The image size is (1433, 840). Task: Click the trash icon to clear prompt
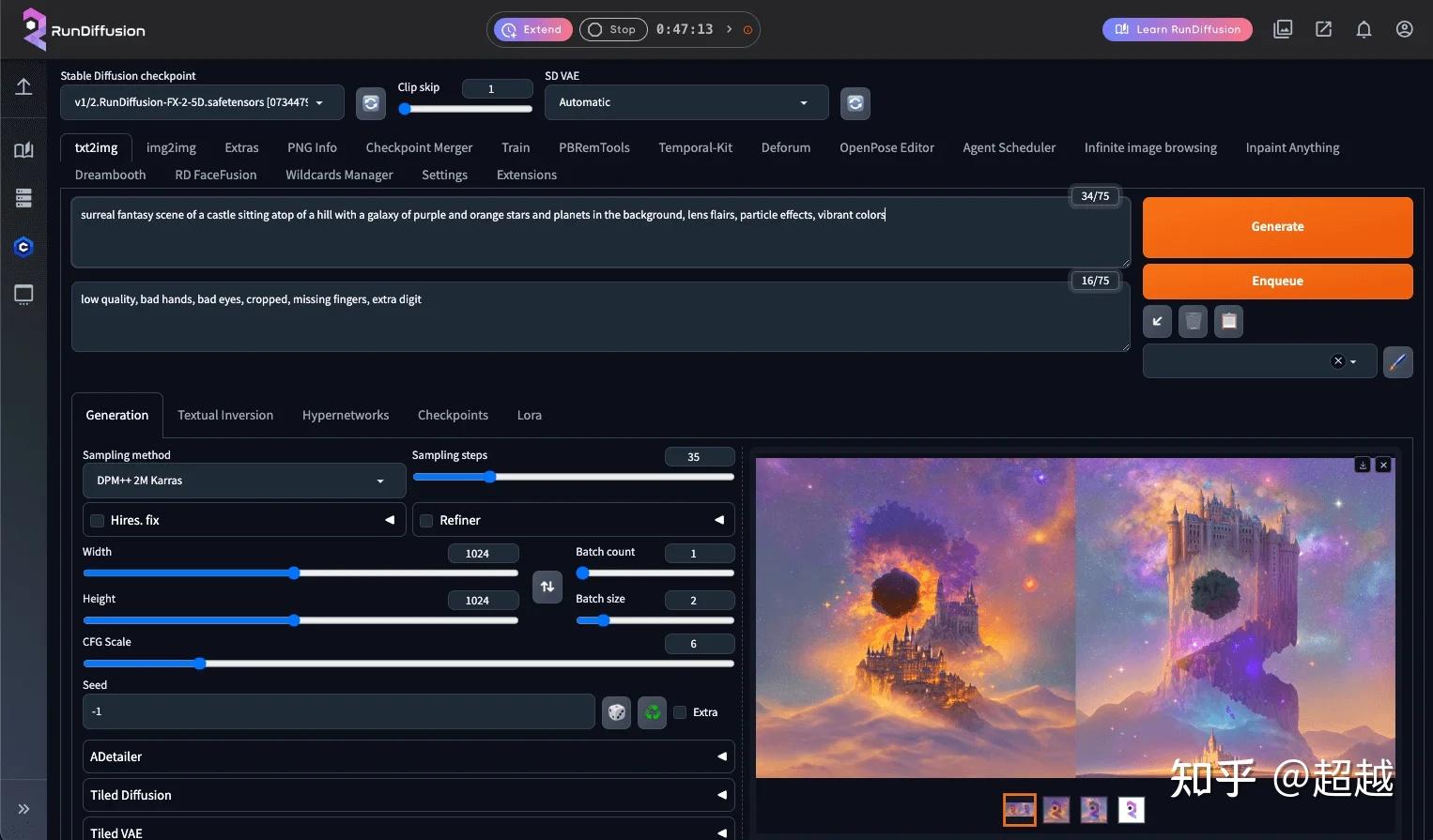point(1192,322)
